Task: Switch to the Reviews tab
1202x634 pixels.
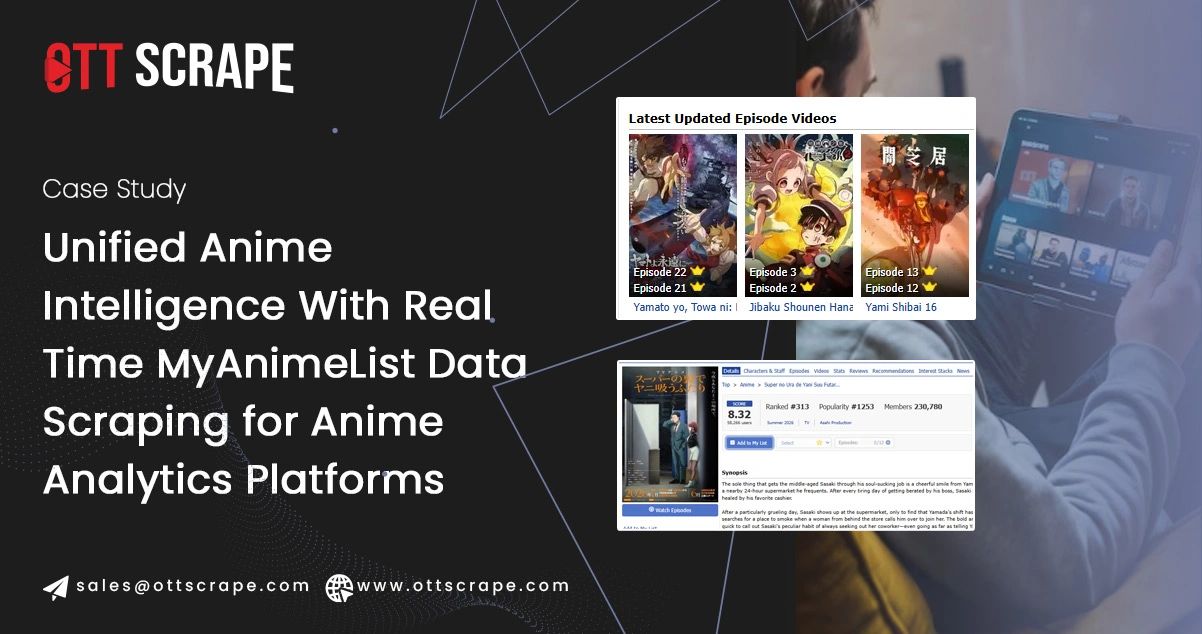Action: [x=859, y=371]
